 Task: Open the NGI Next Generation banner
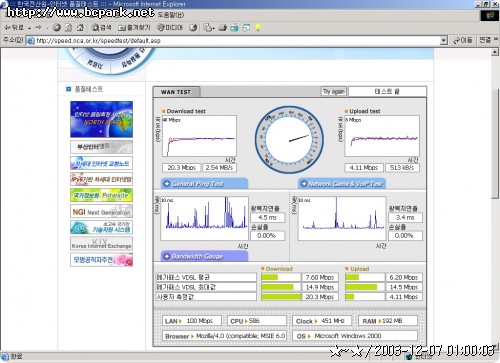click(x=101, y=211)
